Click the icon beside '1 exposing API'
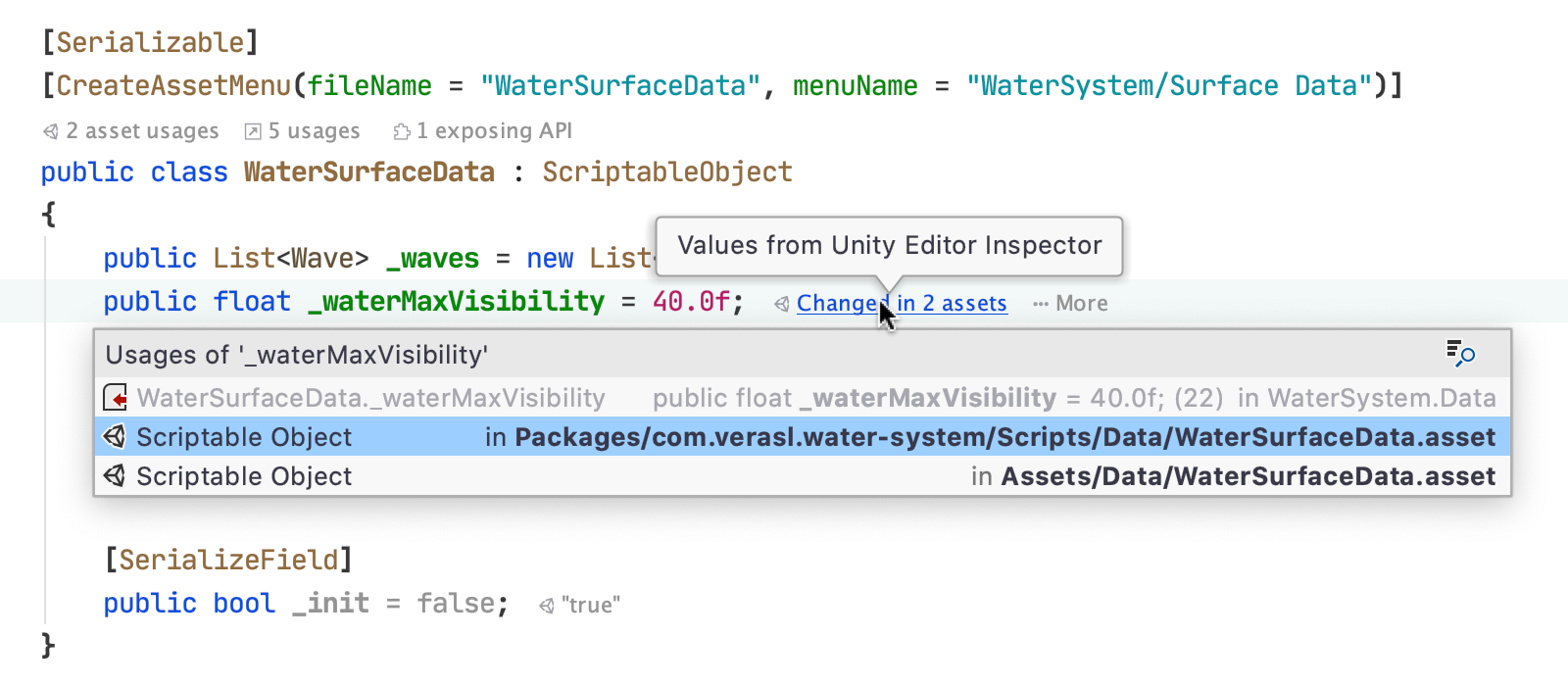Viewport: 1568px width, 686px height. [402, 131]
